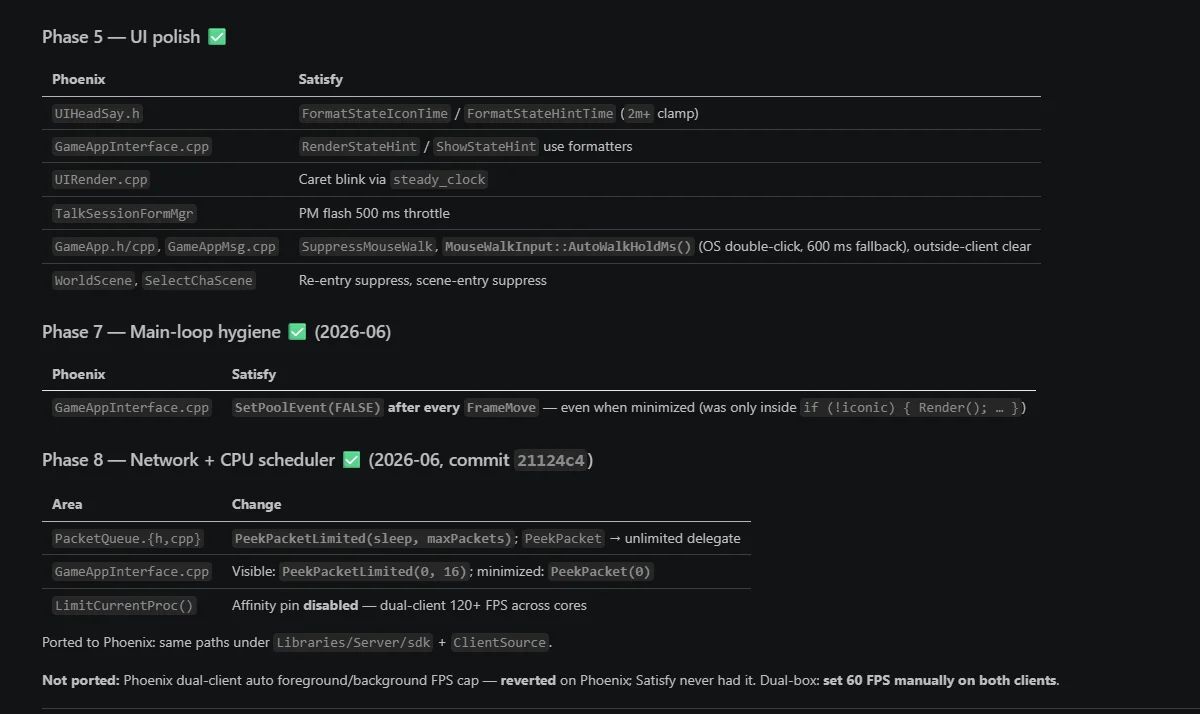
Task: Click the SelectChaScene code label
Action: tap(199, 281)
